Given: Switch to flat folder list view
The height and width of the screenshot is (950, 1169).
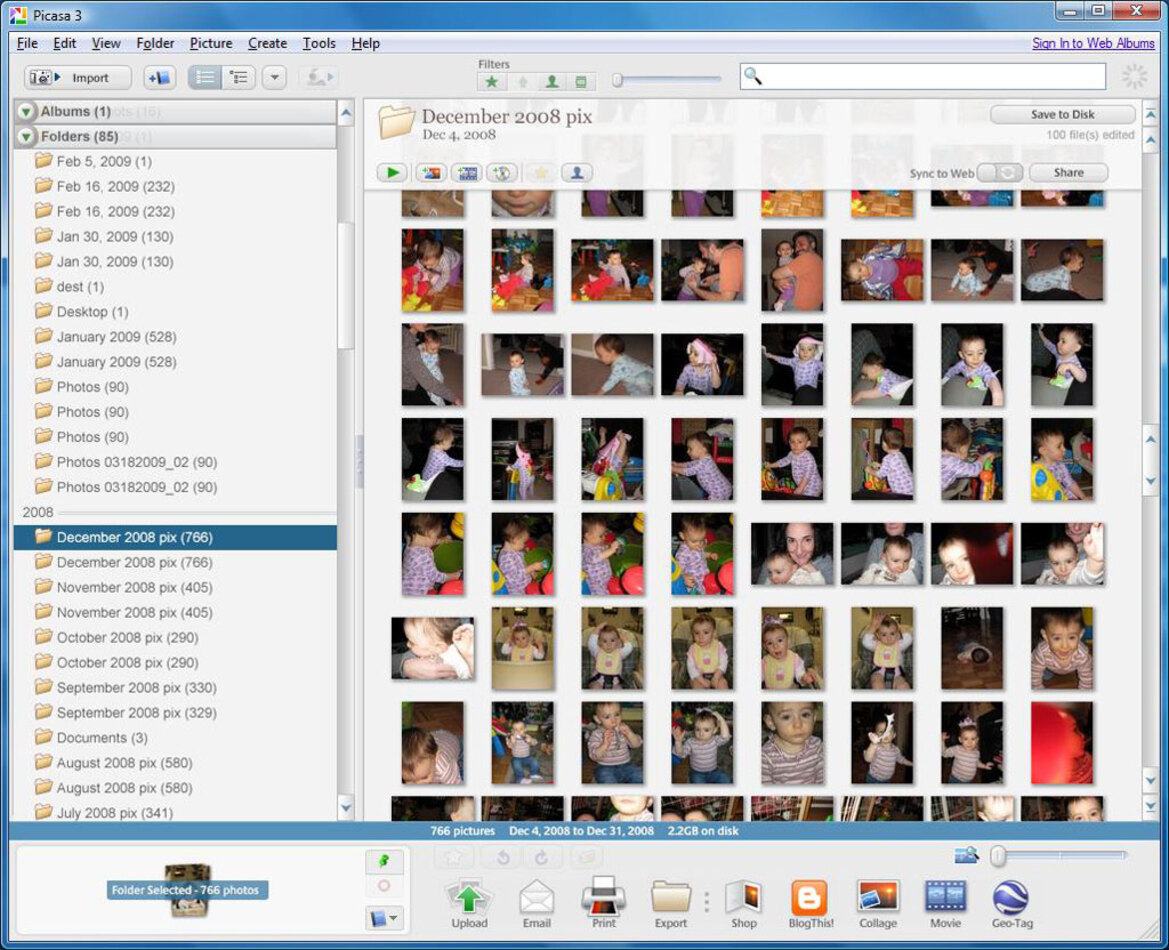Looking at the screenshot, I should (x=205, y=78).
